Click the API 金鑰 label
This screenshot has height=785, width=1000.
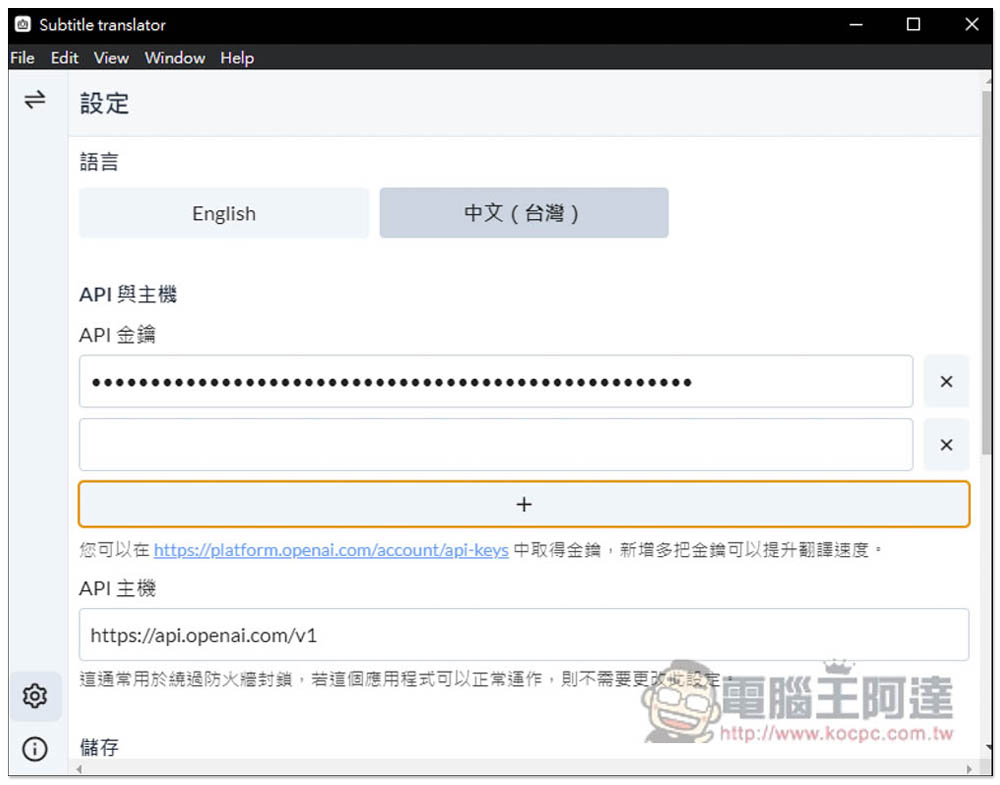coord(117,334)
